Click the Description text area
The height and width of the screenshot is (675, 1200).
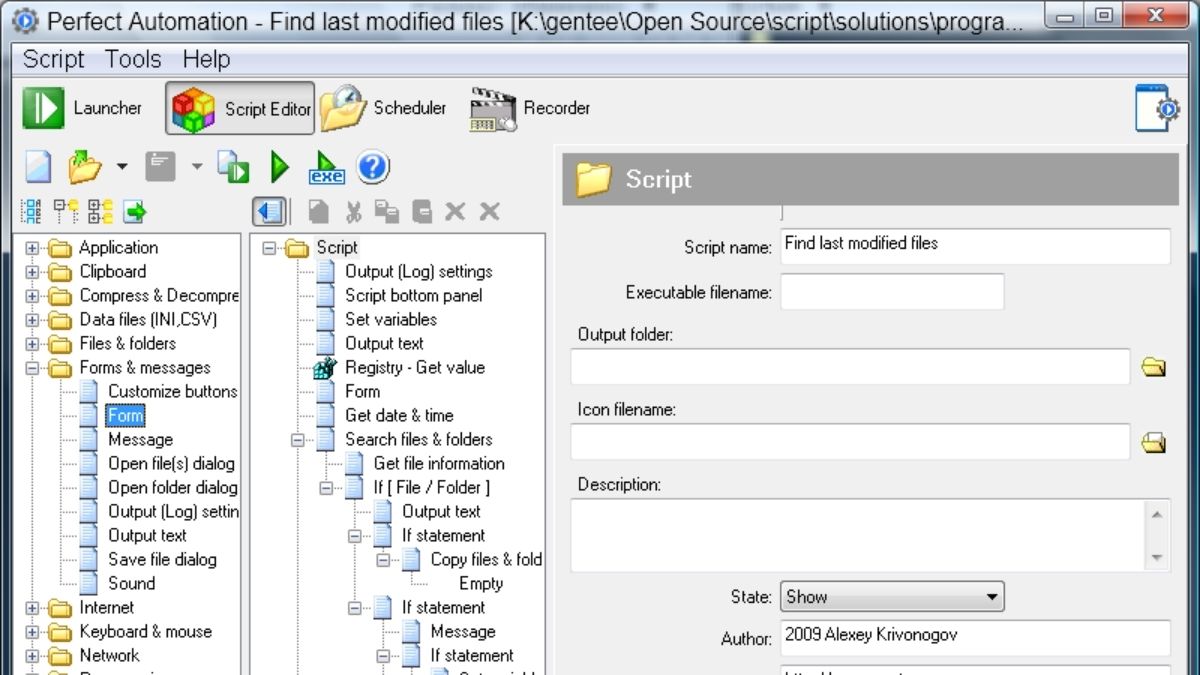click(857, 535)
